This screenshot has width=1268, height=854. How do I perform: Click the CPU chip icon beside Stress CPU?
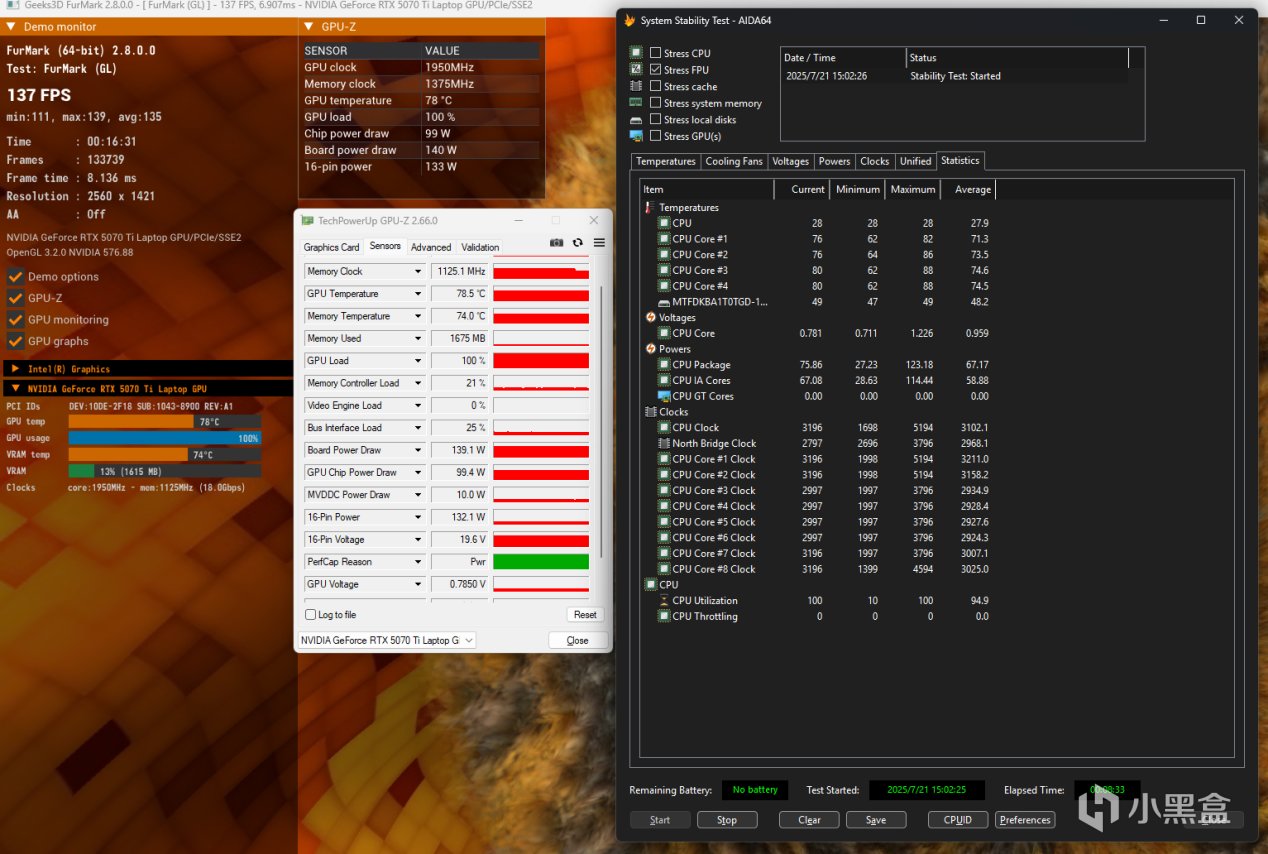[x=636, y=53]
